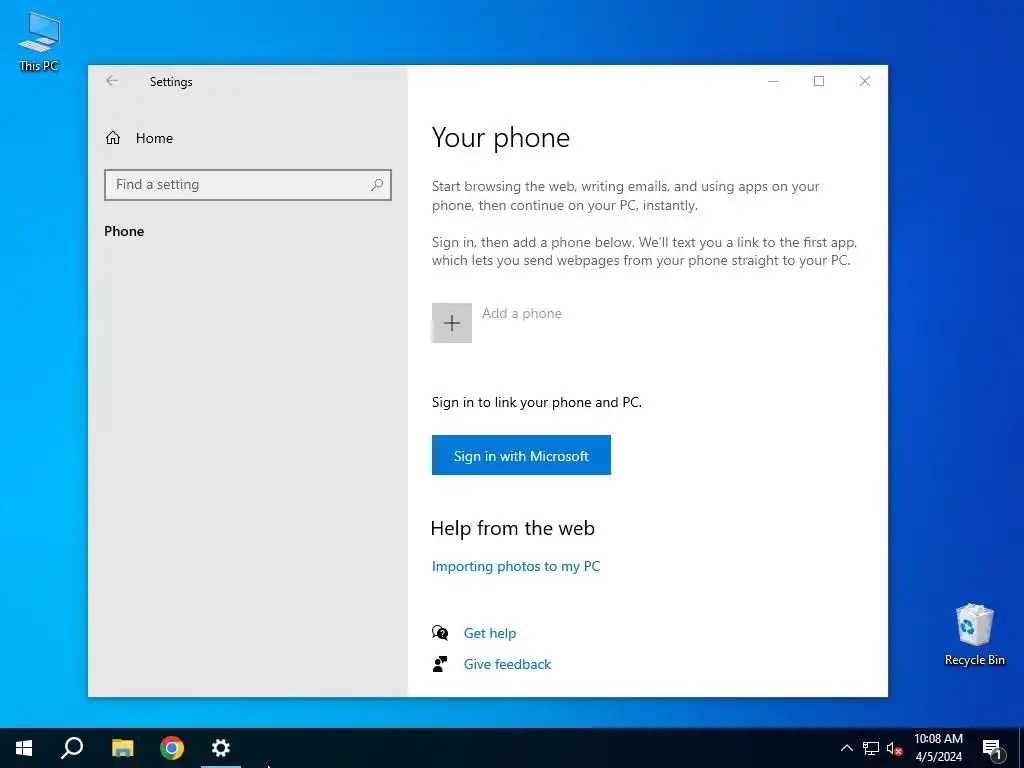Open the Home settings page
The width and height of the screenshot is (1024, 768).
click(139, 138)
